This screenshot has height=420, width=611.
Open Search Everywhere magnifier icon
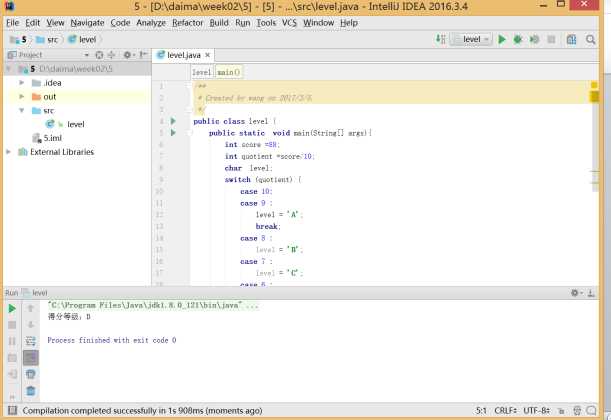[591, 39]
